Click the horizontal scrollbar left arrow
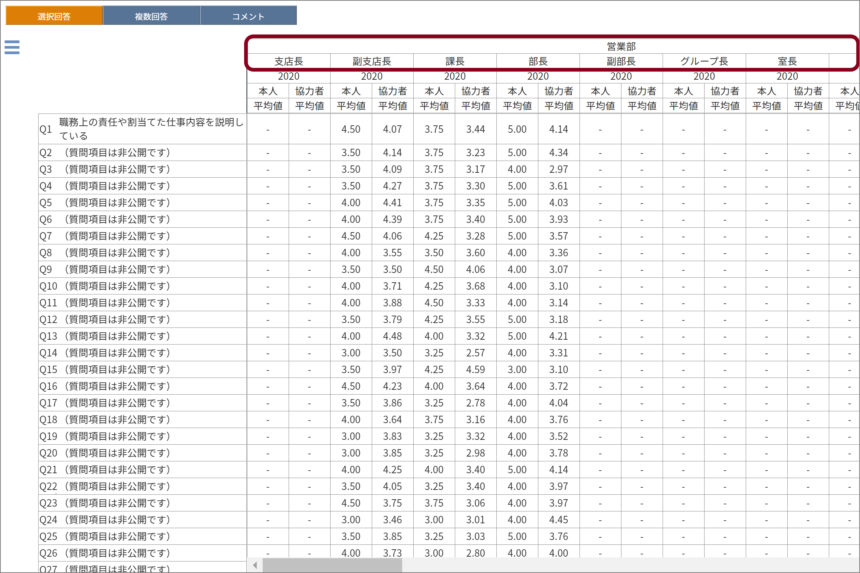The width and height of the screenshot is (860, 573). tap(255, 565)
